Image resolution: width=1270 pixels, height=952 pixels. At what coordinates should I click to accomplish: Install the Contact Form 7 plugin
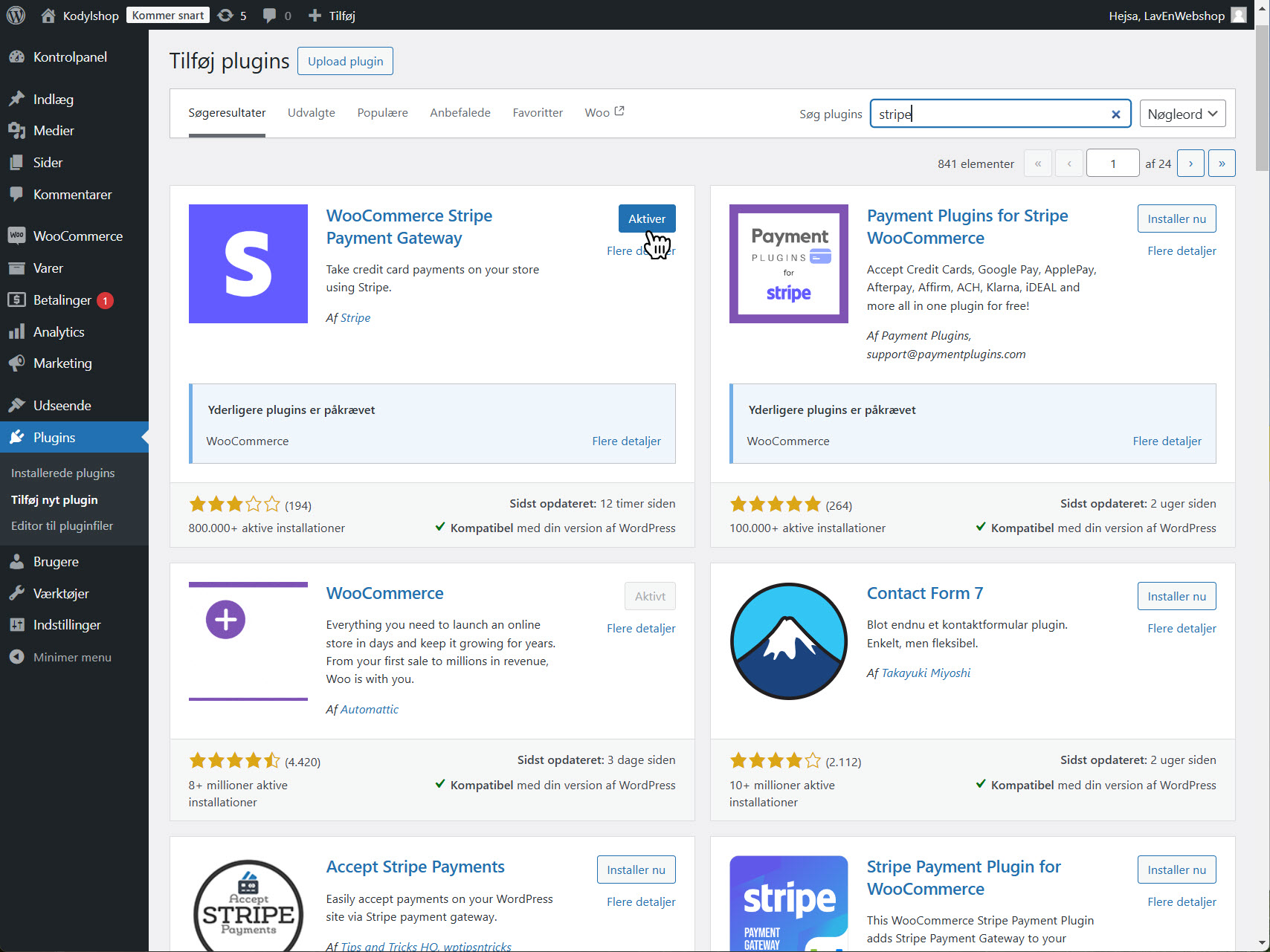click(x=1176, y=595)
